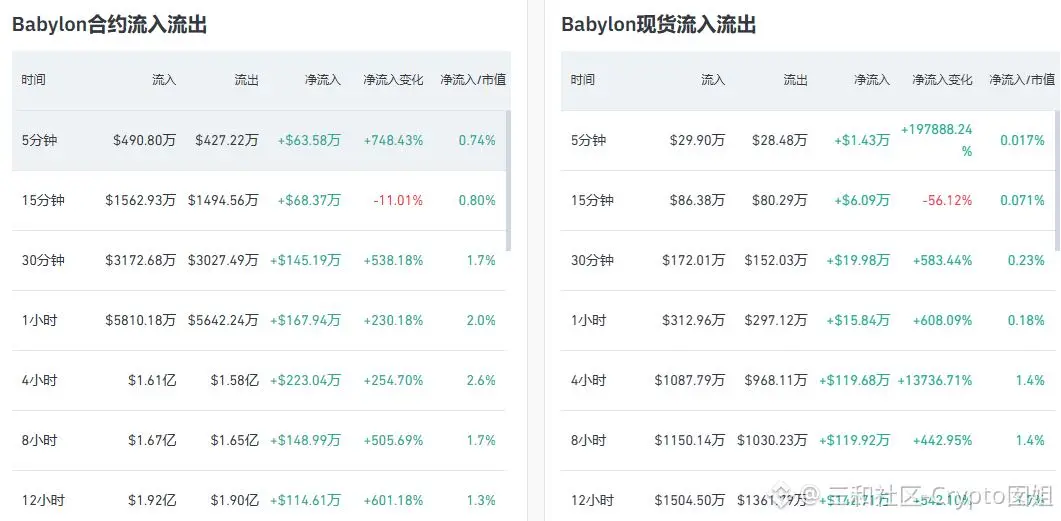
Task: Click the 净流入 header in the 现货 table
Action: 872,80
